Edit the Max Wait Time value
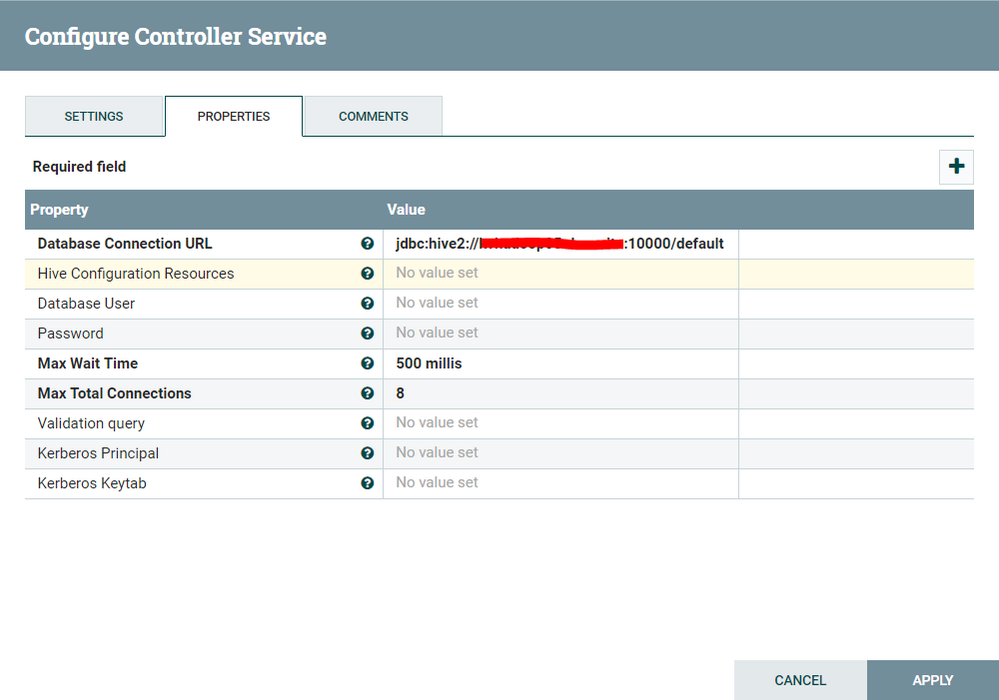This screenshot has width=999, height=700. 560,364
